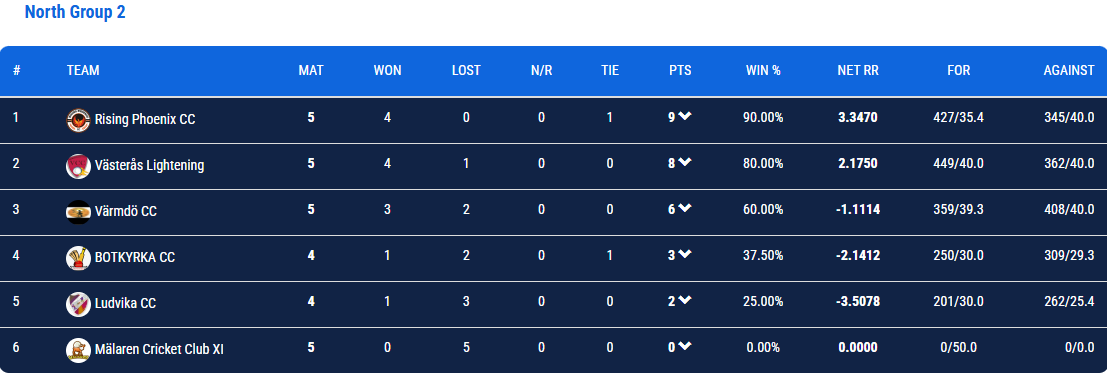The image size is (1107, 373).
Task: Sort table by NET RR column header
Action: 858,71
